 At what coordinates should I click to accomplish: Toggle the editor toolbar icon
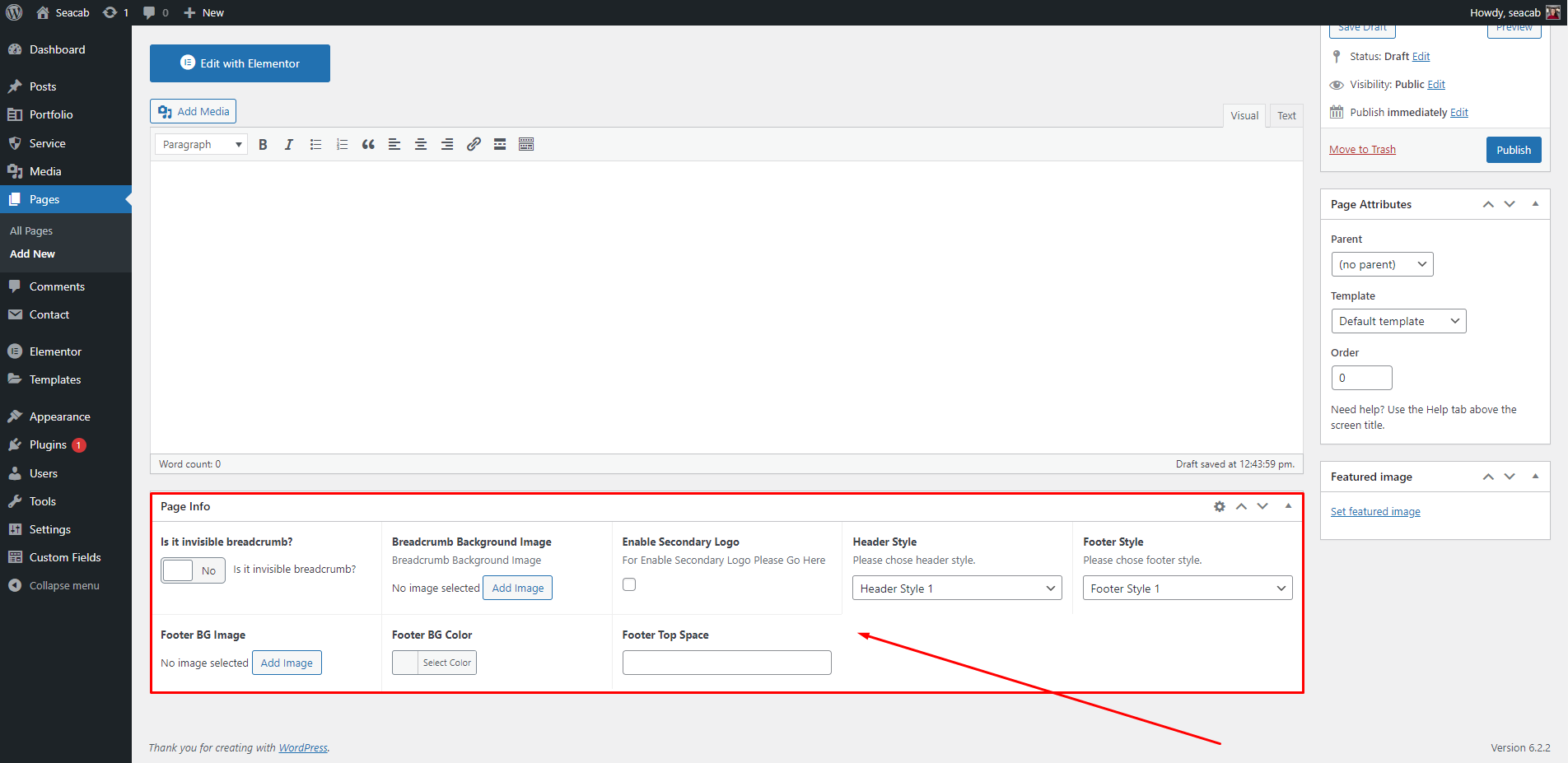pyautogui.click(x=526, y=145)
